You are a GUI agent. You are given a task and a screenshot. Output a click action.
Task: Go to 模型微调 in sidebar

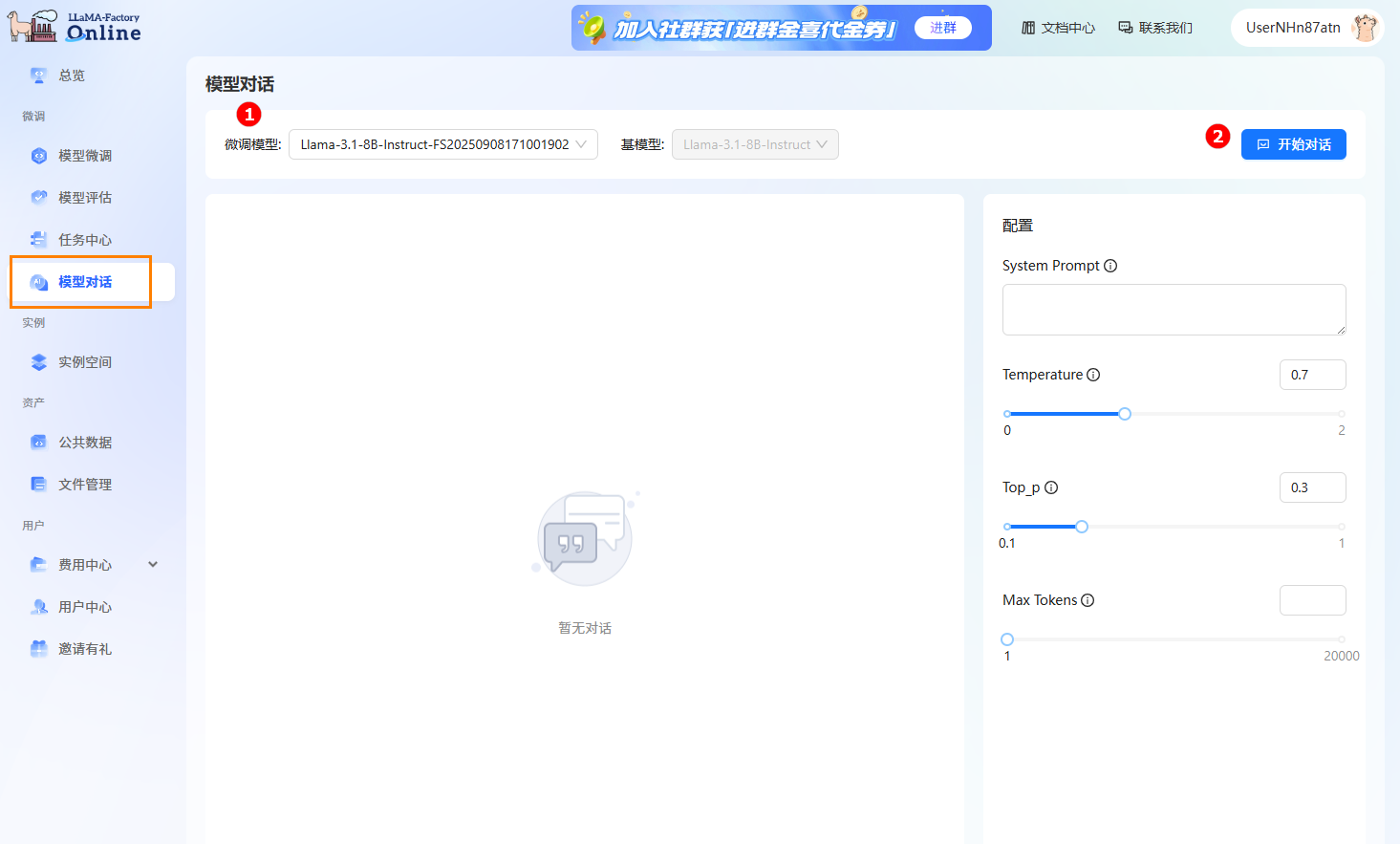click(85, 156)
